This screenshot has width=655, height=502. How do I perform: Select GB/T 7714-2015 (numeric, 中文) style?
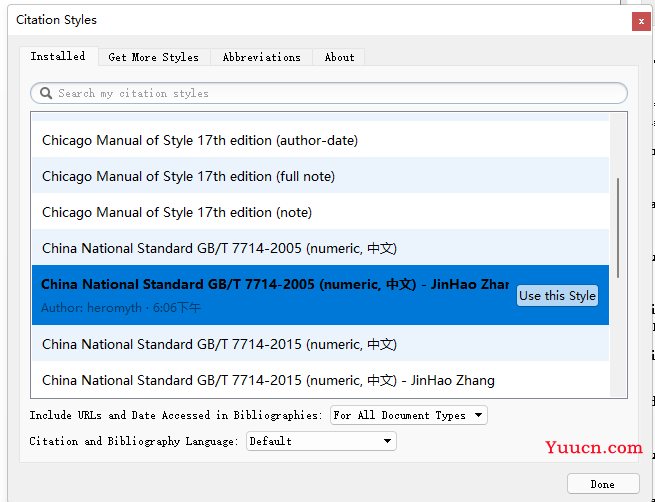(320, 344)
